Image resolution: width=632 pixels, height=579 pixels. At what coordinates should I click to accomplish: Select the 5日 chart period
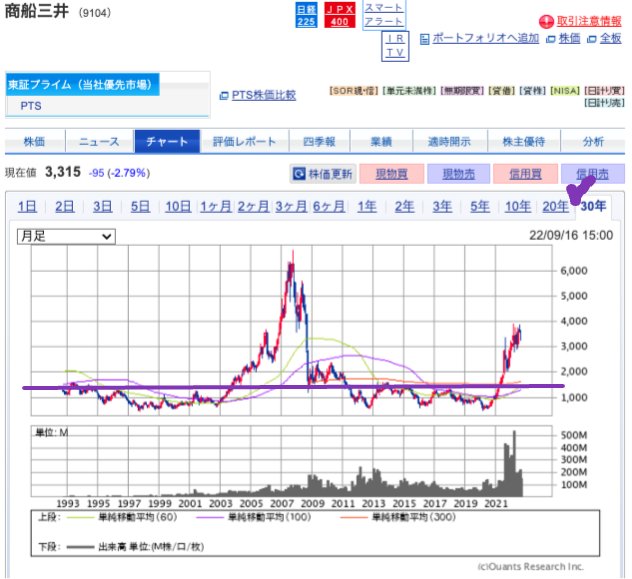140,207
